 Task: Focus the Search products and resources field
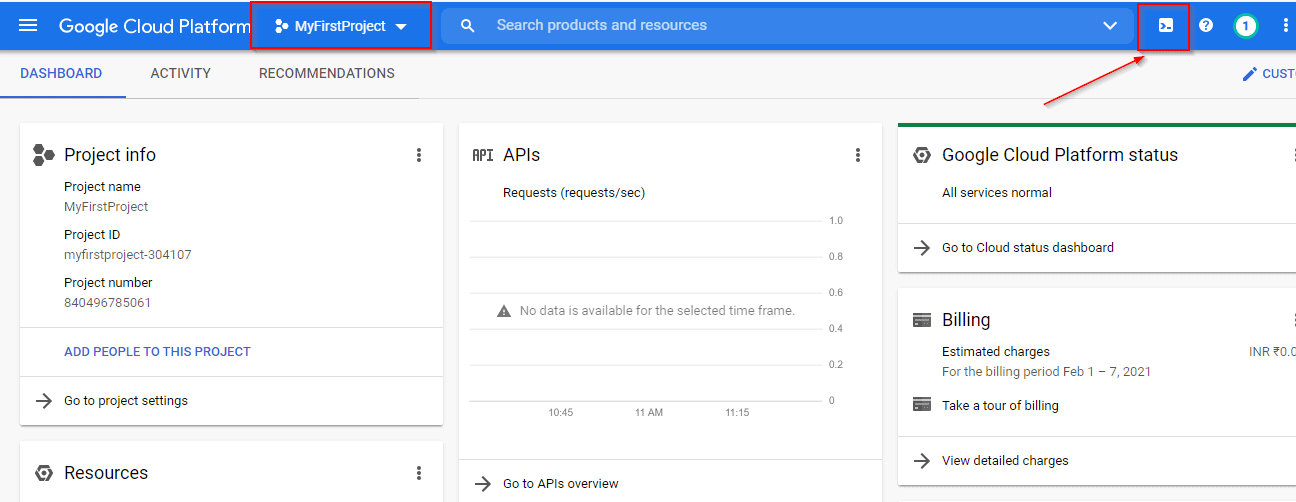tap(780, 26)
